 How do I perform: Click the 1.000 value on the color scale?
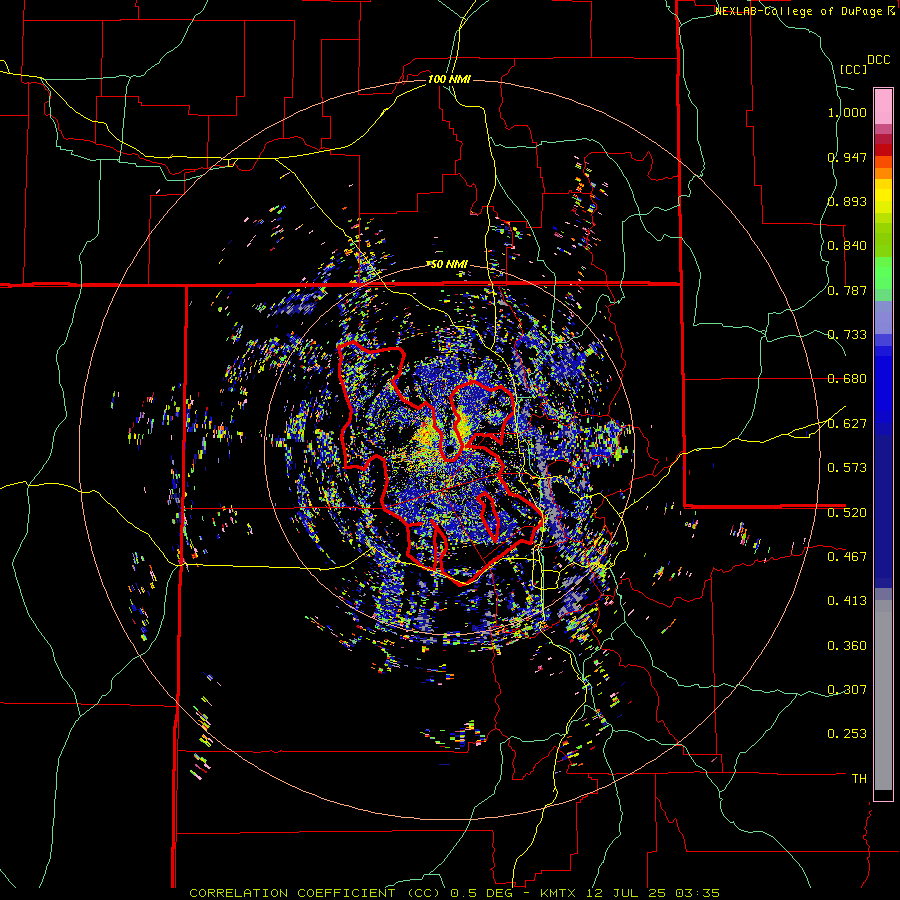click(x=847, y=112)
